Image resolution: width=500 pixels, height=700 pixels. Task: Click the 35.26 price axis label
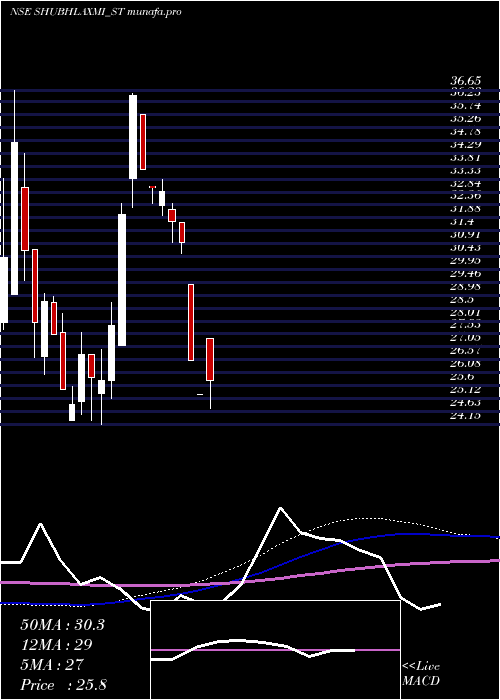point(466,119)
